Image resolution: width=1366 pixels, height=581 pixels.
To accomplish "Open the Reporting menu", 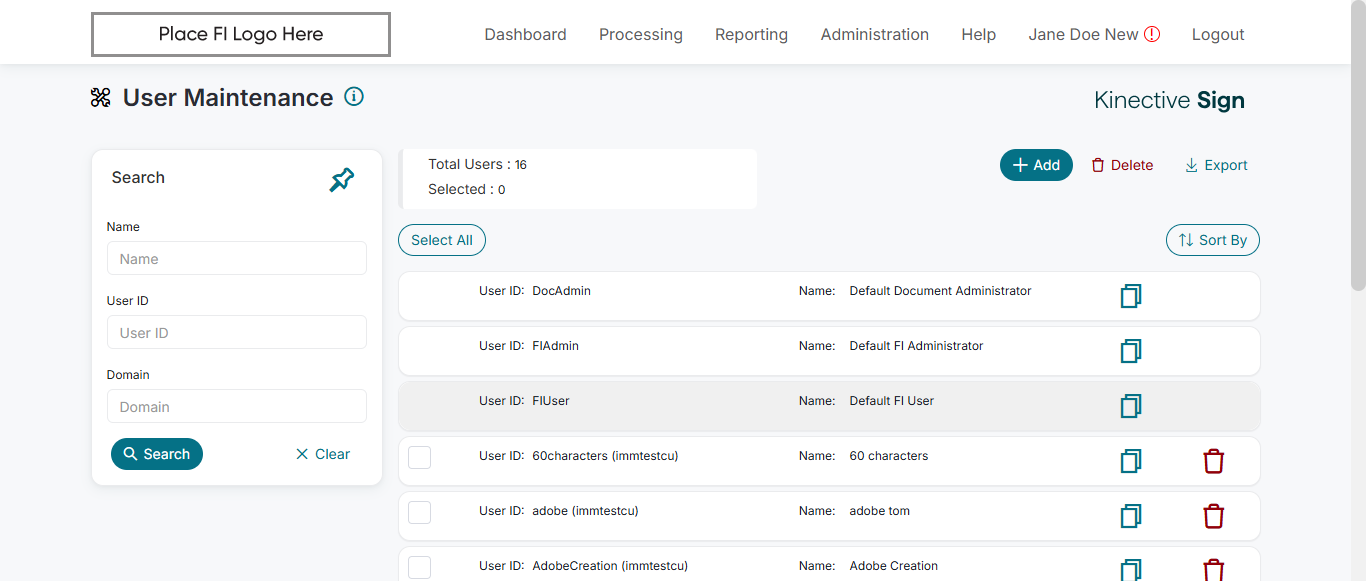I will pos(751,34).
